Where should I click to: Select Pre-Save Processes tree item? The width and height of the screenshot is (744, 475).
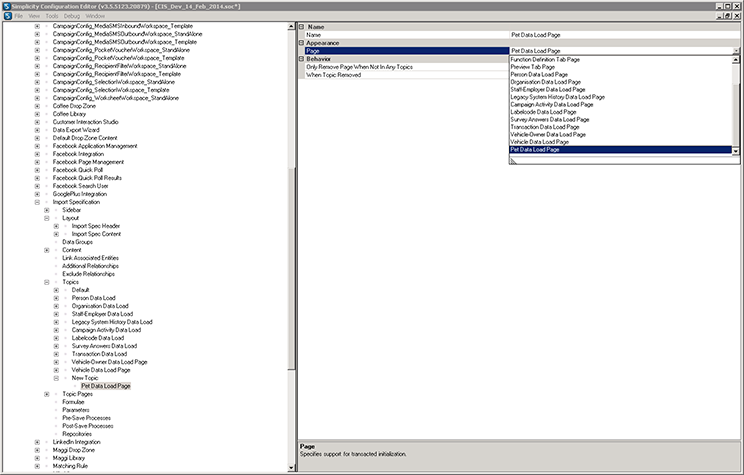86,418
